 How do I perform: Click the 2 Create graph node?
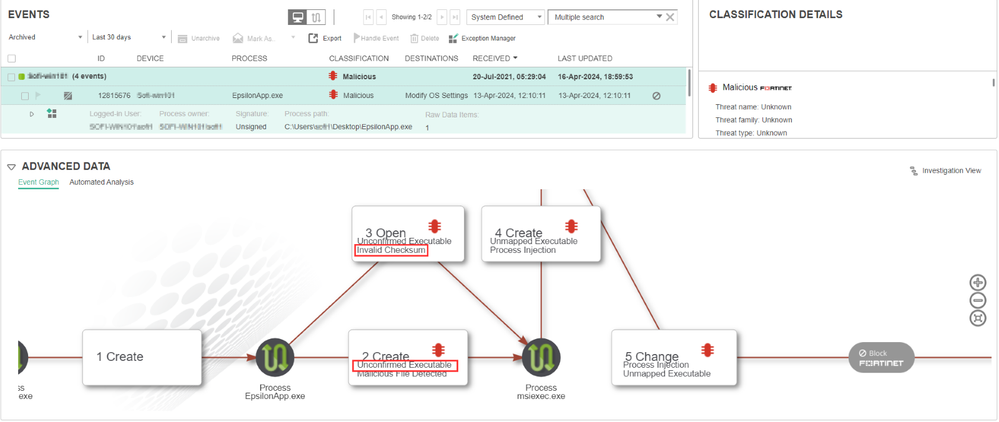coord(408,357)
